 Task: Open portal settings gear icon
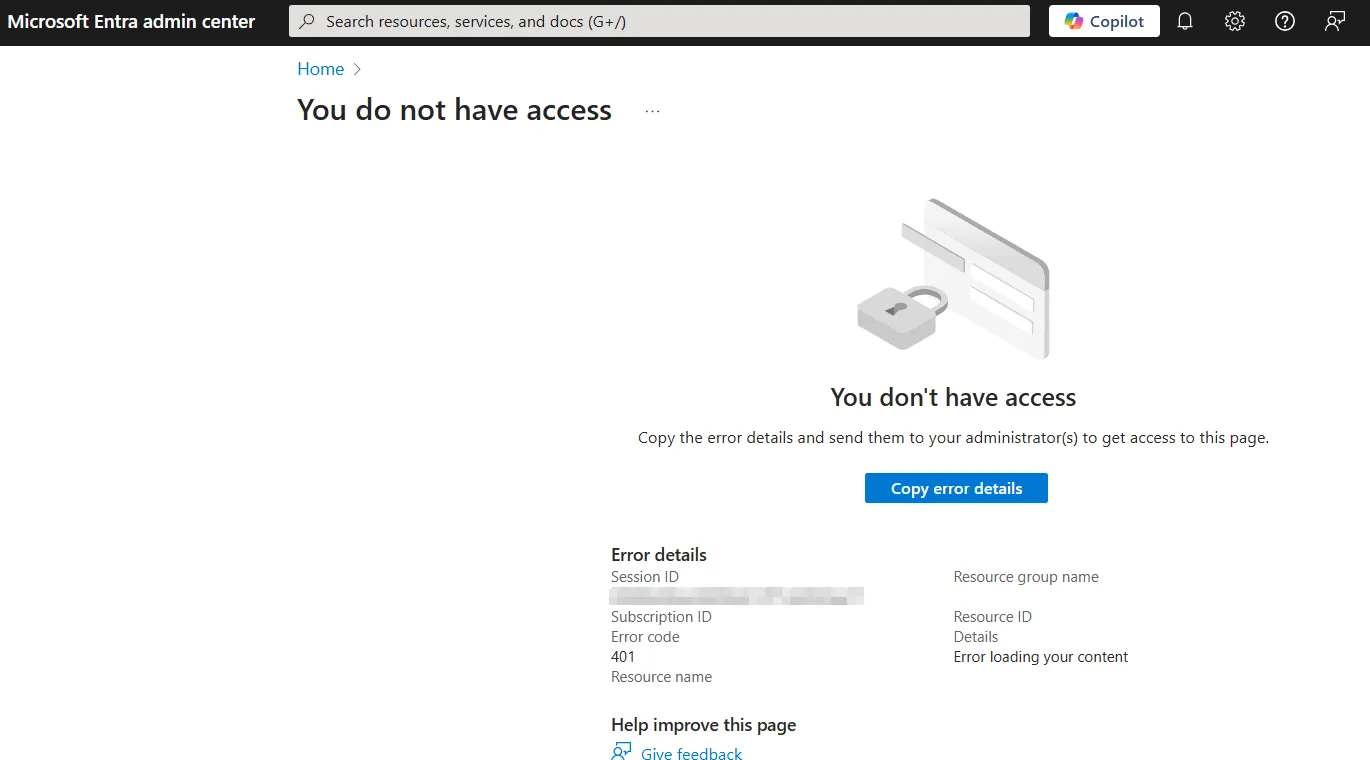(x=1235, y=21)
